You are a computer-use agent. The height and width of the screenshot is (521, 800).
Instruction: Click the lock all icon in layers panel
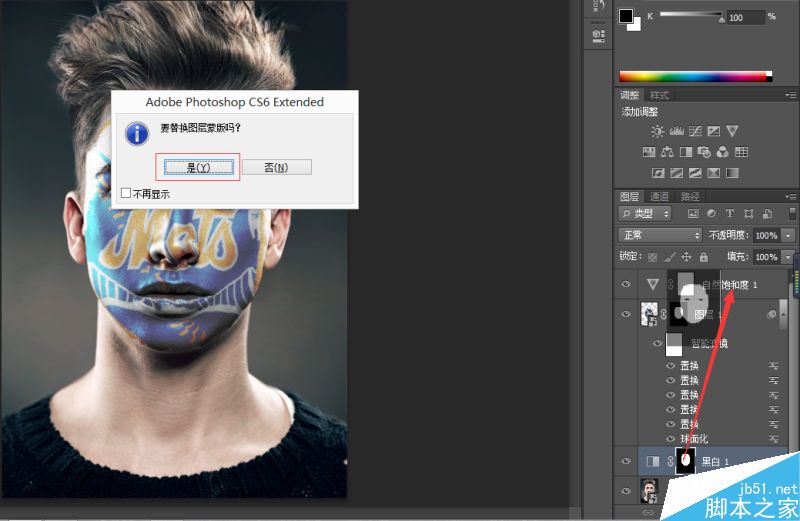click(x=704, y=257)
